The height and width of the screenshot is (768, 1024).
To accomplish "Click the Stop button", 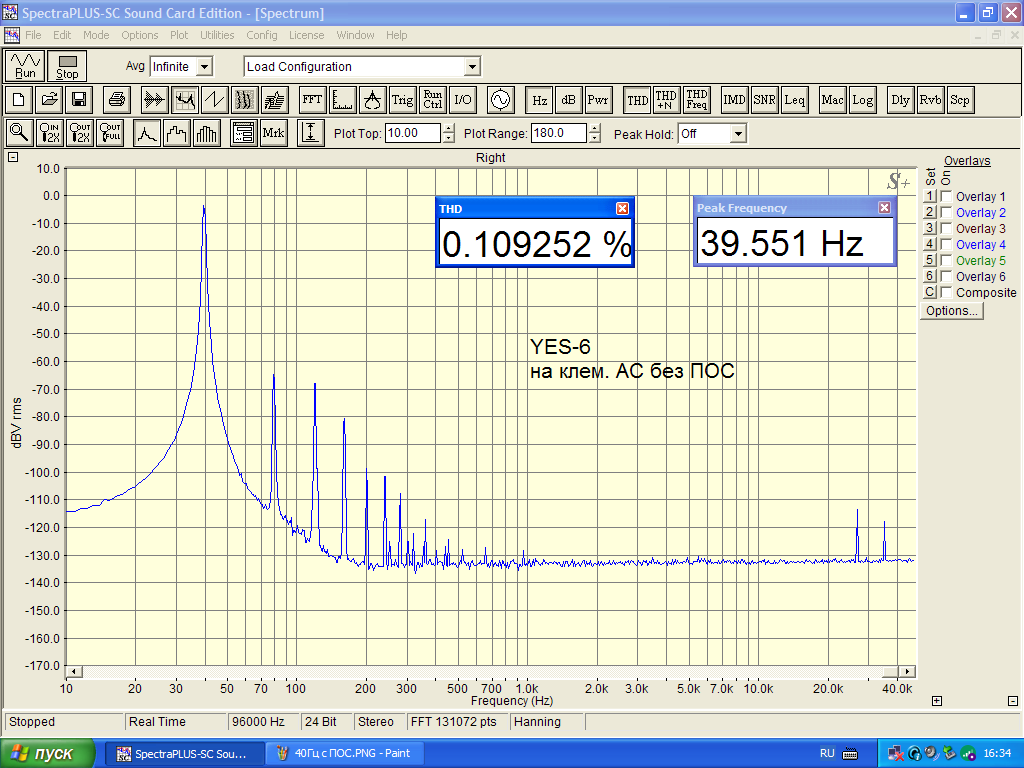I will pos(67,67).
